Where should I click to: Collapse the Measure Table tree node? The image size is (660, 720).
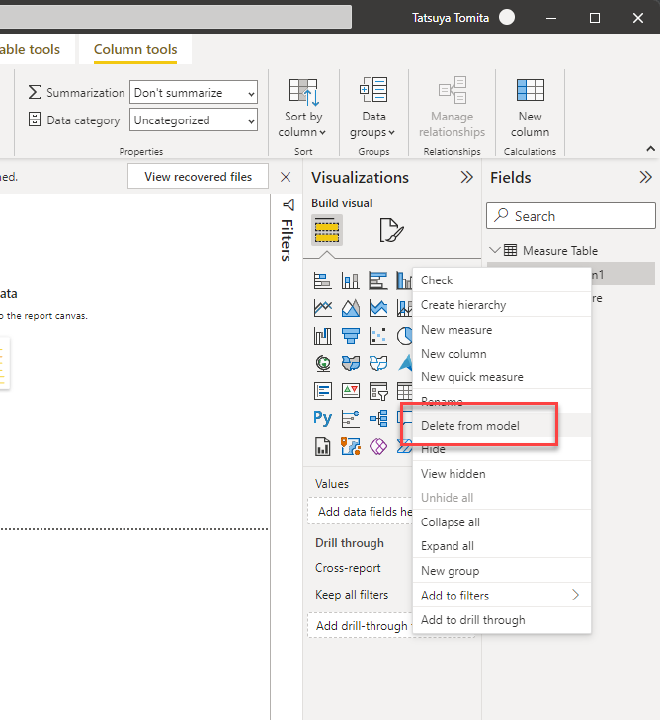coord(495,250)
